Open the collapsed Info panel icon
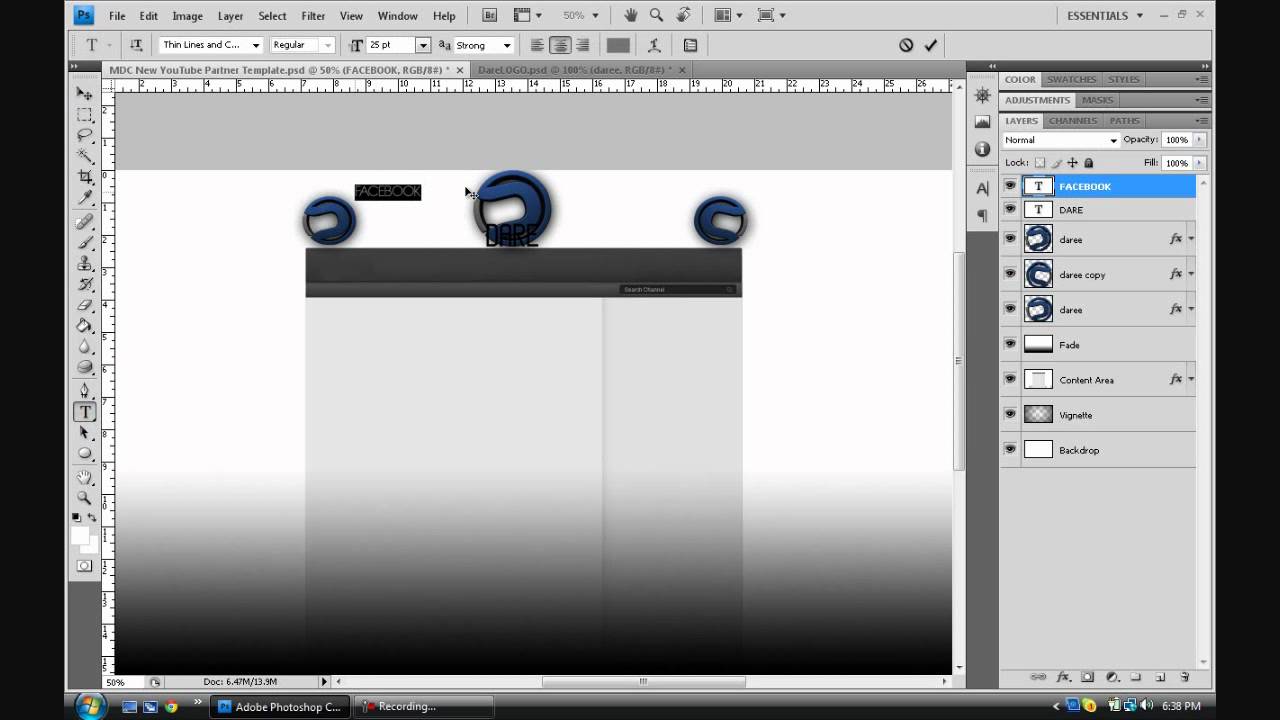This screenshot has width=1280, height=720. pyautogui.click(x=982, y=148)
